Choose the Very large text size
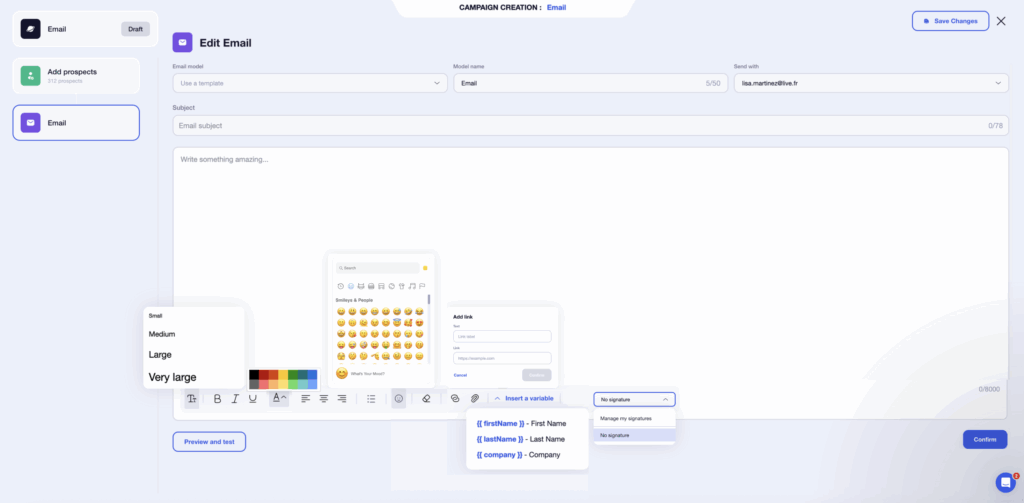1024x503 pixels. coord(172,377)
